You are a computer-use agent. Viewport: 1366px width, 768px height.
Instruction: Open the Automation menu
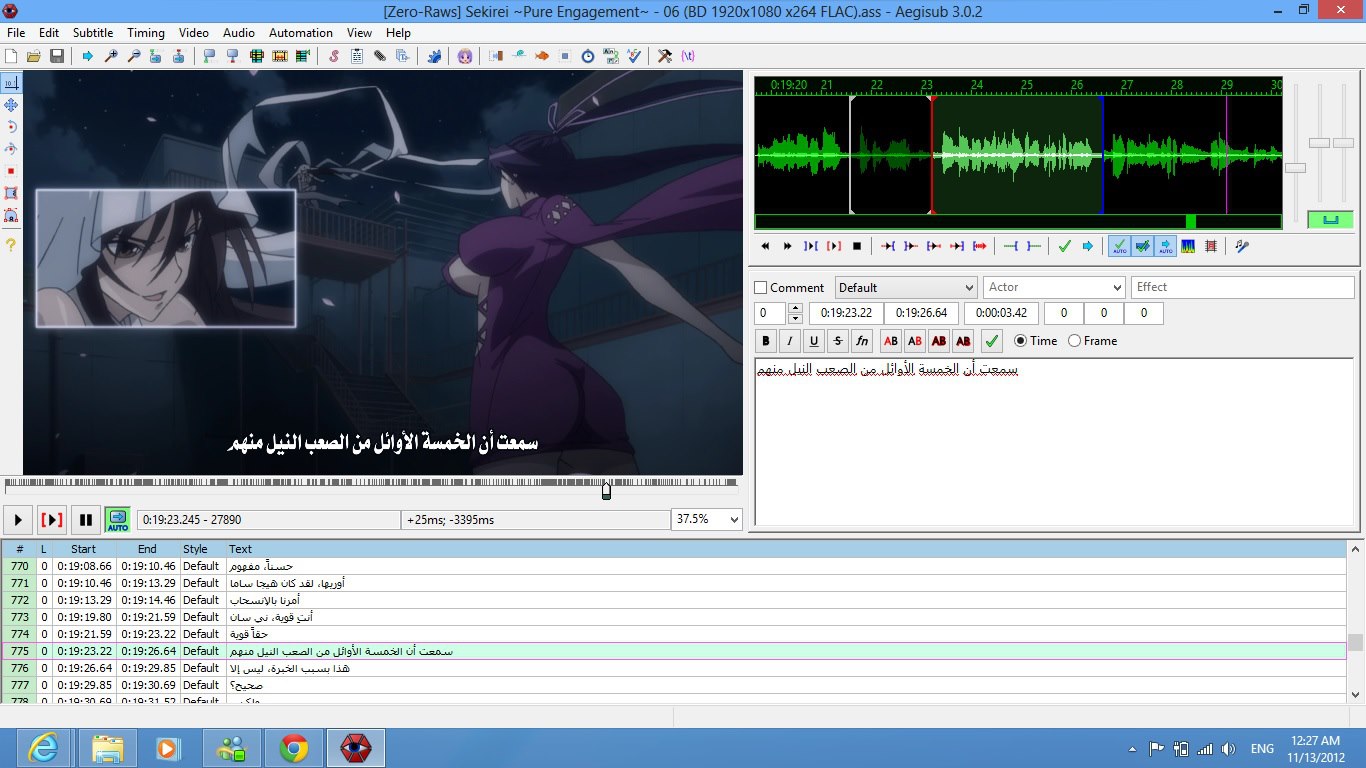(301, 33)
